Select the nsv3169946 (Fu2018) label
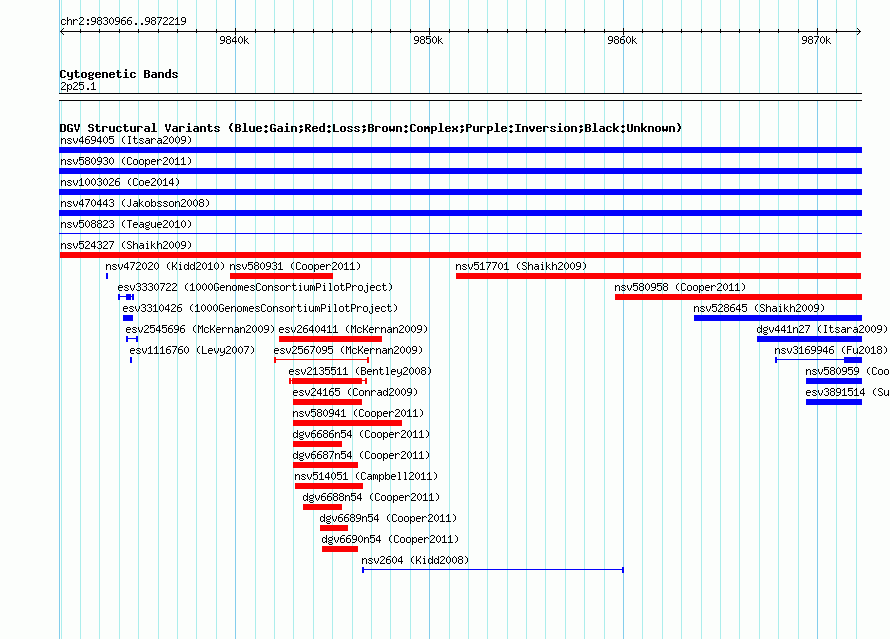Screen dimensions: 890x639 pyautogui.click(x=831, y=350)
